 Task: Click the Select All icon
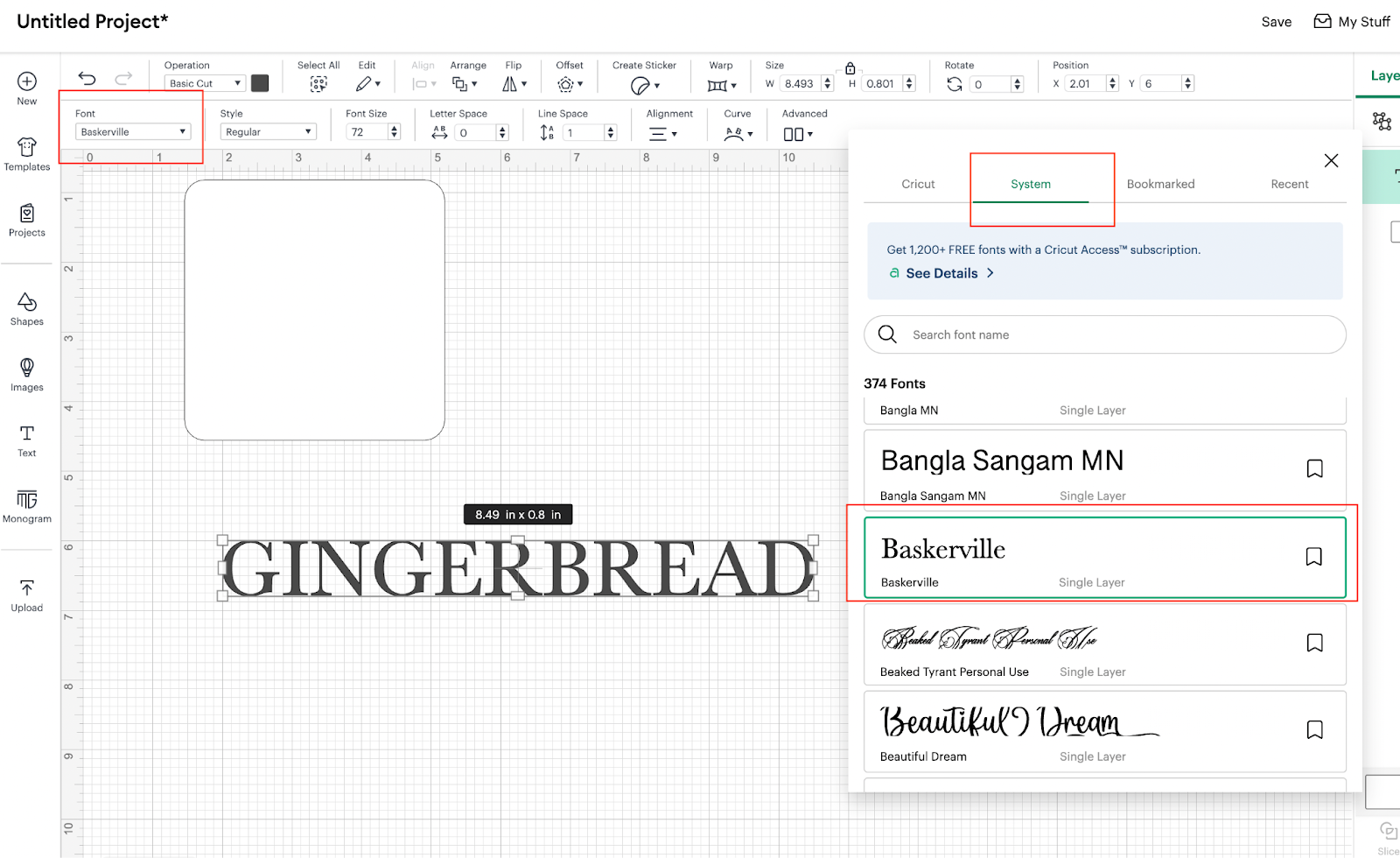click(x=318, y=84)
